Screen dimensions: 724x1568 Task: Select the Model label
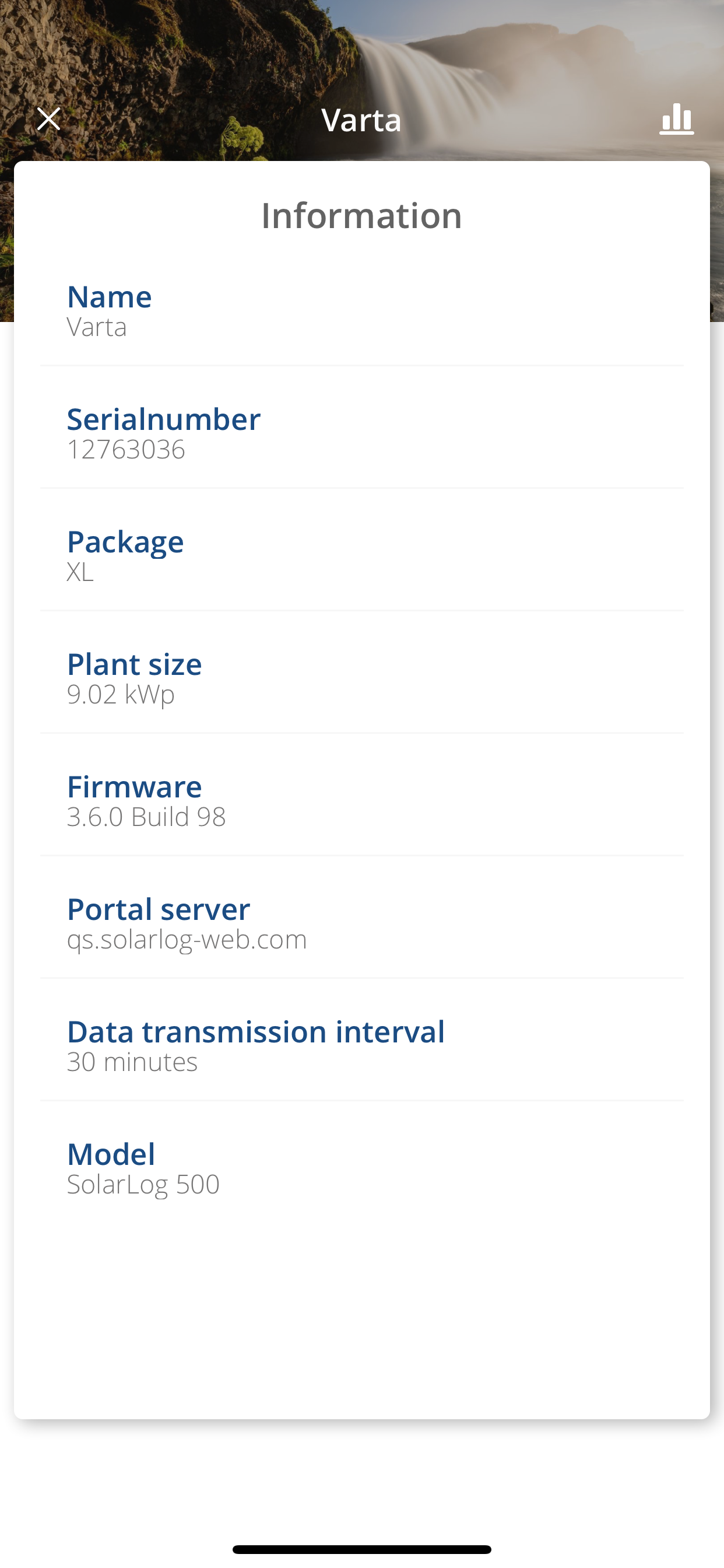(111, 1154)
